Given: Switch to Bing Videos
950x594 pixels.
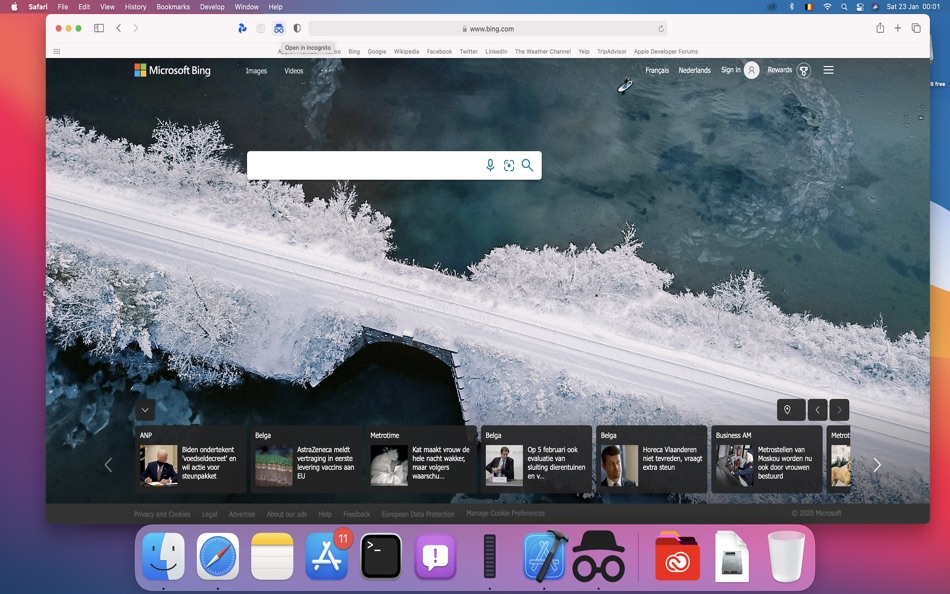Looking at the screenshot, I should click(294, 71).
